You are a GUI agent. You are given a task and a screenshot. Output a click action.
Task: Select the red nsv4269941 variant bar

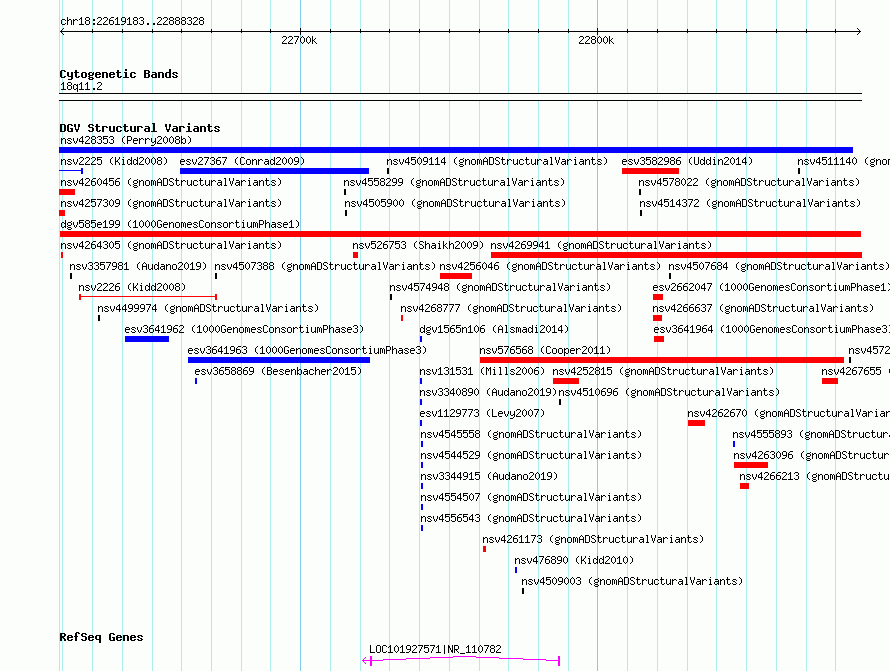click(677, 255)
